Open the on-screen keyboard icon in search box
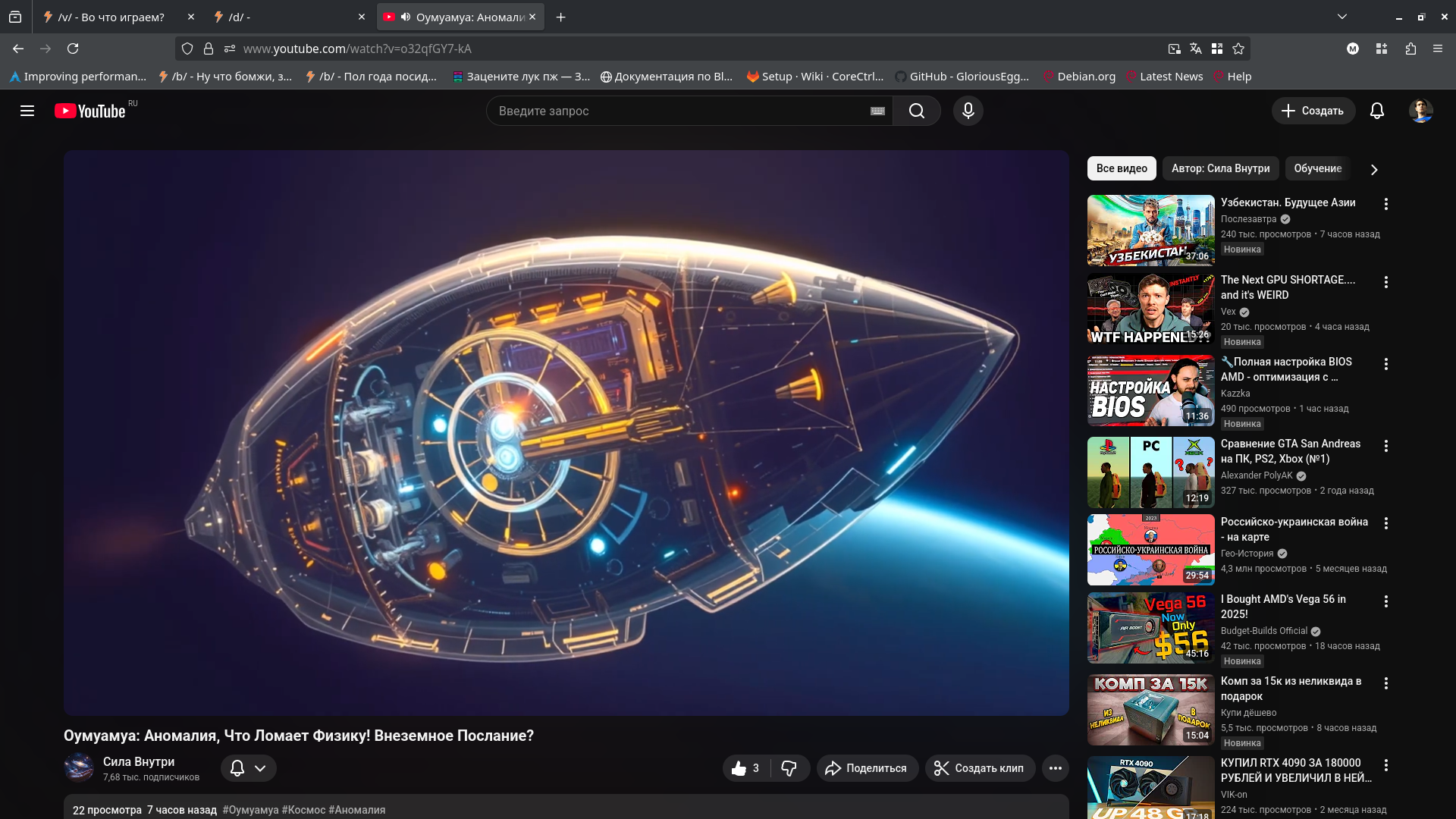1456x819 pixels. click(877, 111)
